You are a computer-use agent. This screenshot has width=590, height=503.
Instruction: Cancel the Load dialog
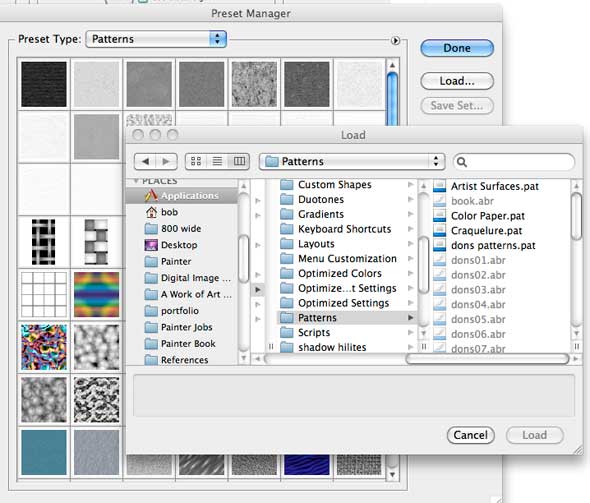click(x=470, y=435)
